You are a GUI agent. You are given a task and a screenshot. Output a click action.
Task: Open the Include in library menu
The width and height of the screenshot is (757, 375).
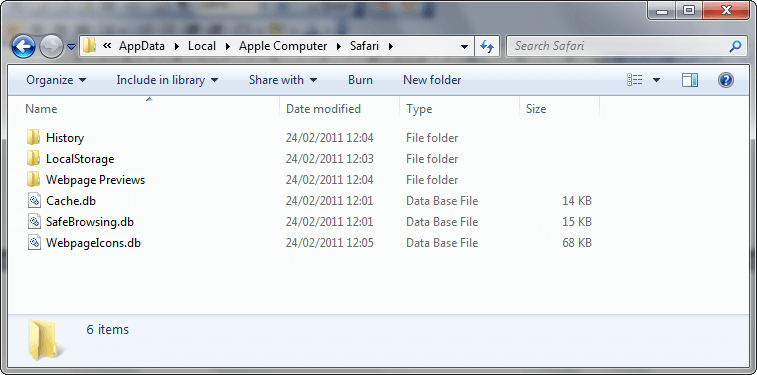click(x=167, y=80)
